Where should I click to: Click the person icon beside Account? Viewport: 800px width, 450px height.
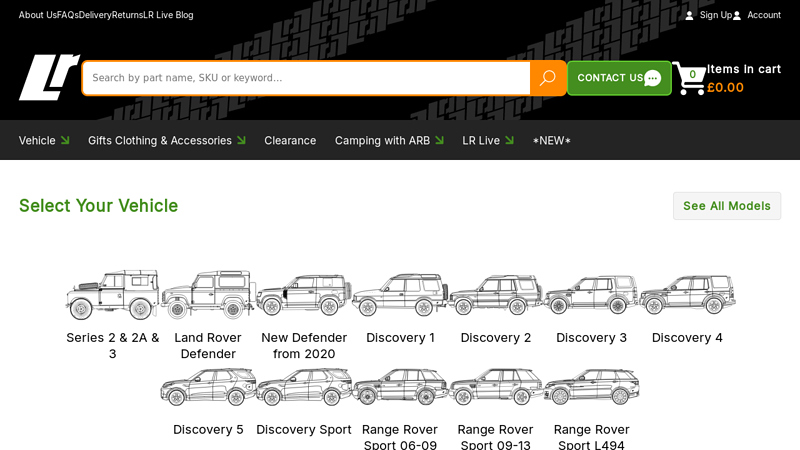(x=737, y=15)
